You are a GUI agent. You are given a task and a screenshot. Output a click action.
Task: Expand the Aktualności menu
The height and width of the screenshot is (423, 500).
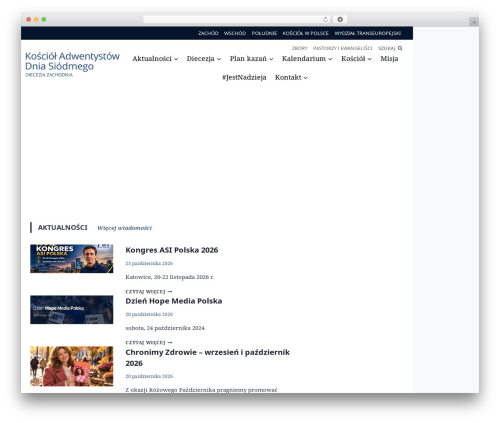[155, 59]
